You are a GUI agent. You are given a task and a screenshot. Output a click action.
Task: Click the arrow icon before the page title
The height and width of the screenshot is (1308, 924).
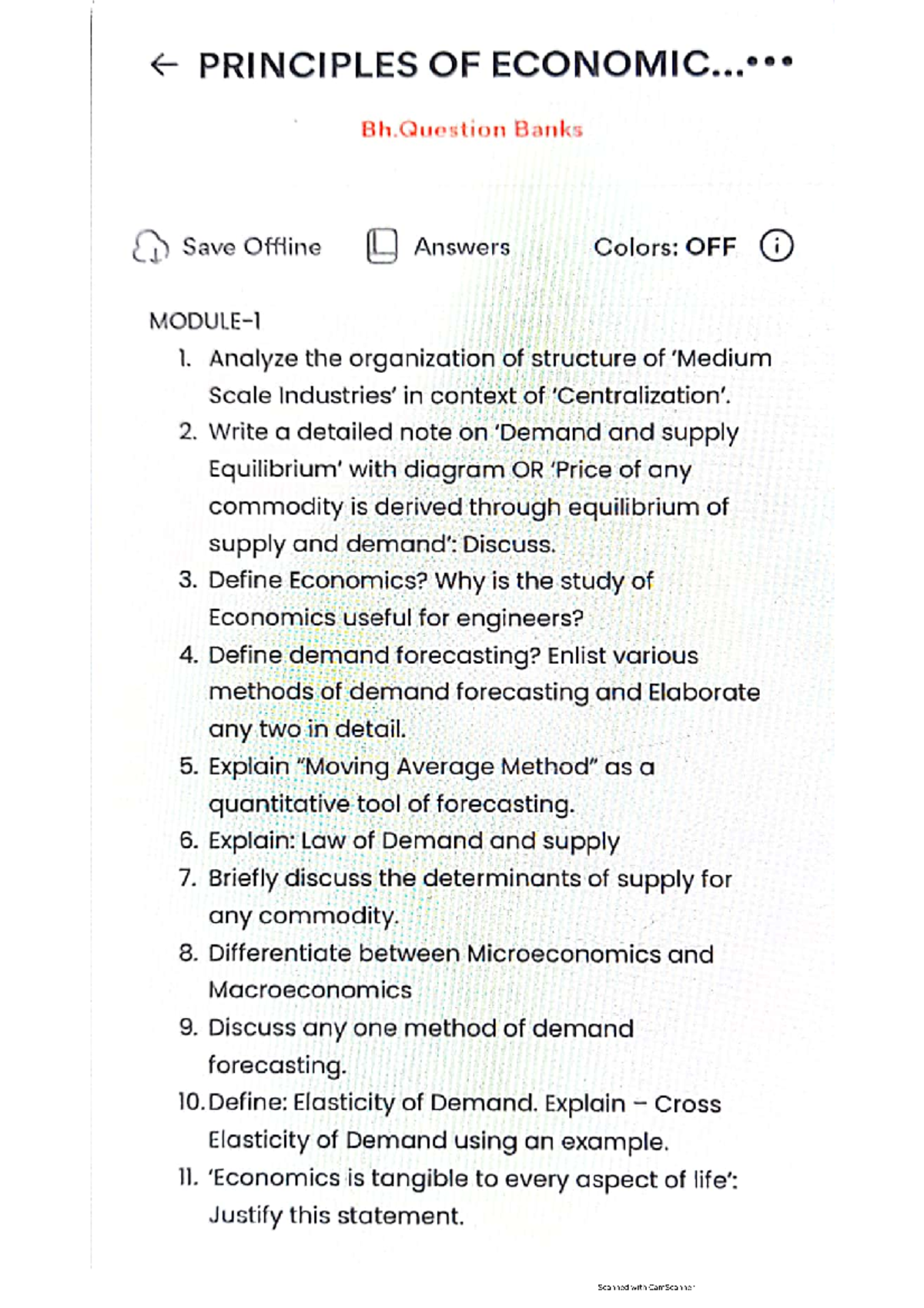tap(166, 65)
